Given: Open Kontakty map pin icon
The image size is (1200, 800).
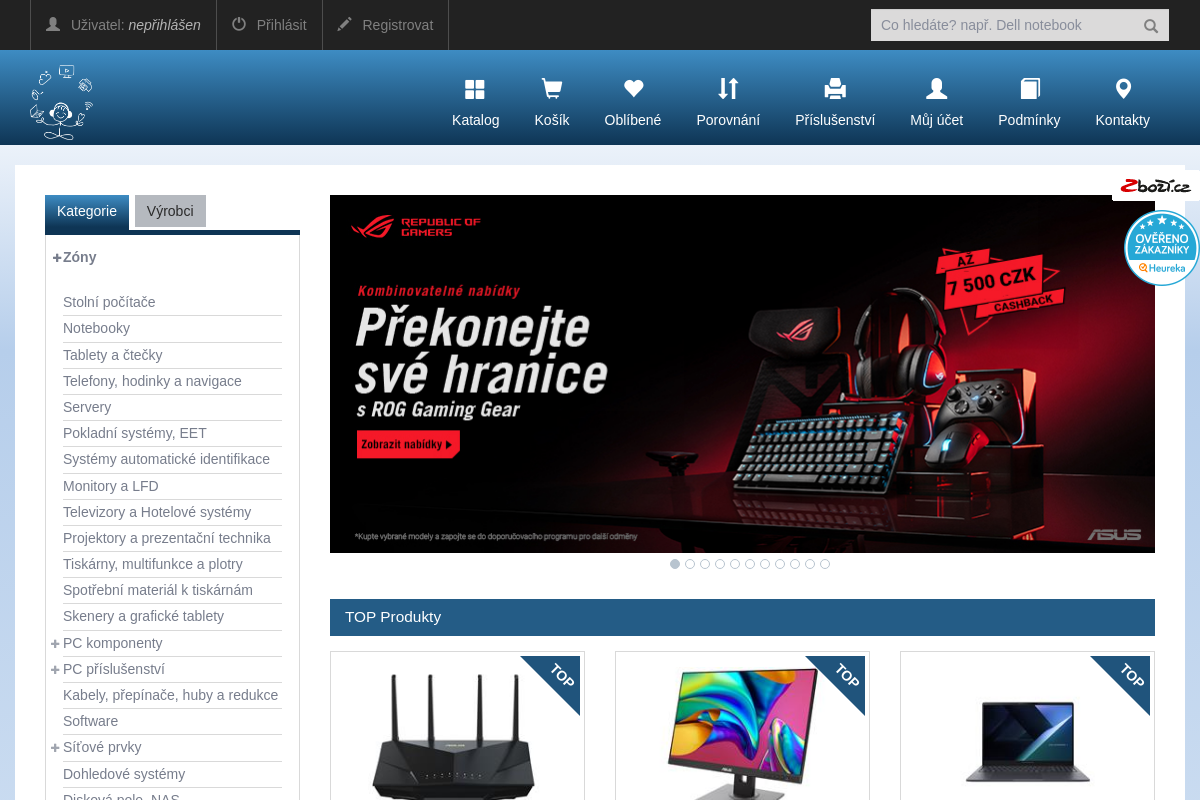Looking at the screenshot, I should pos(1123,89).
